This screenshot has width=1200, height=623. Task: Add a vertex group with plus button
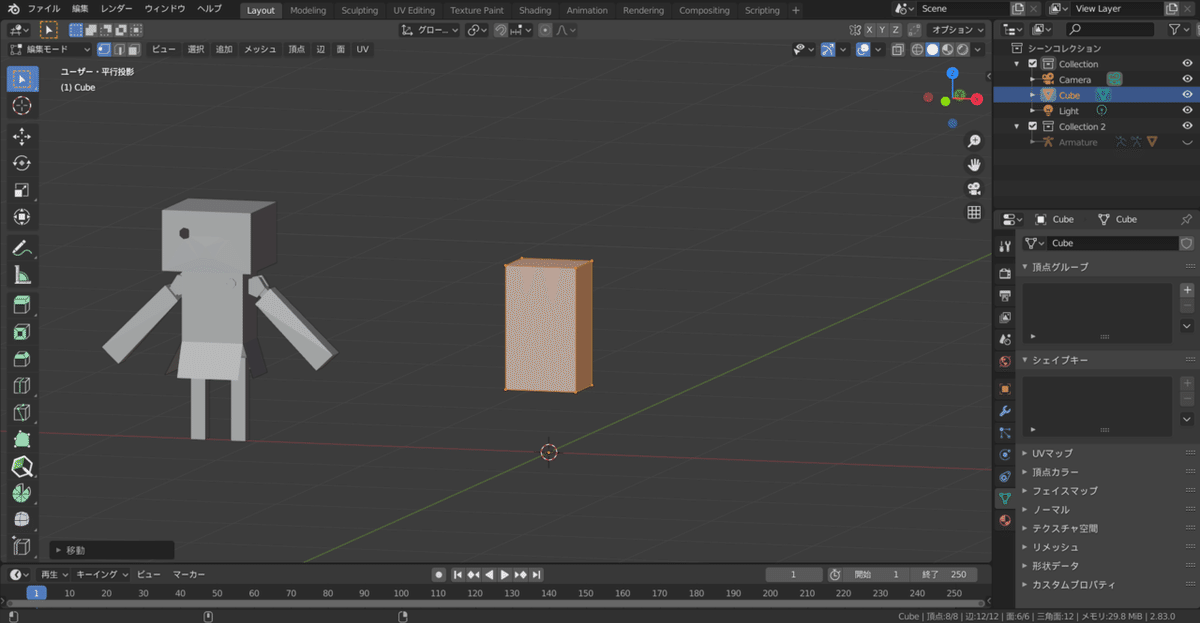point(1187,290)
